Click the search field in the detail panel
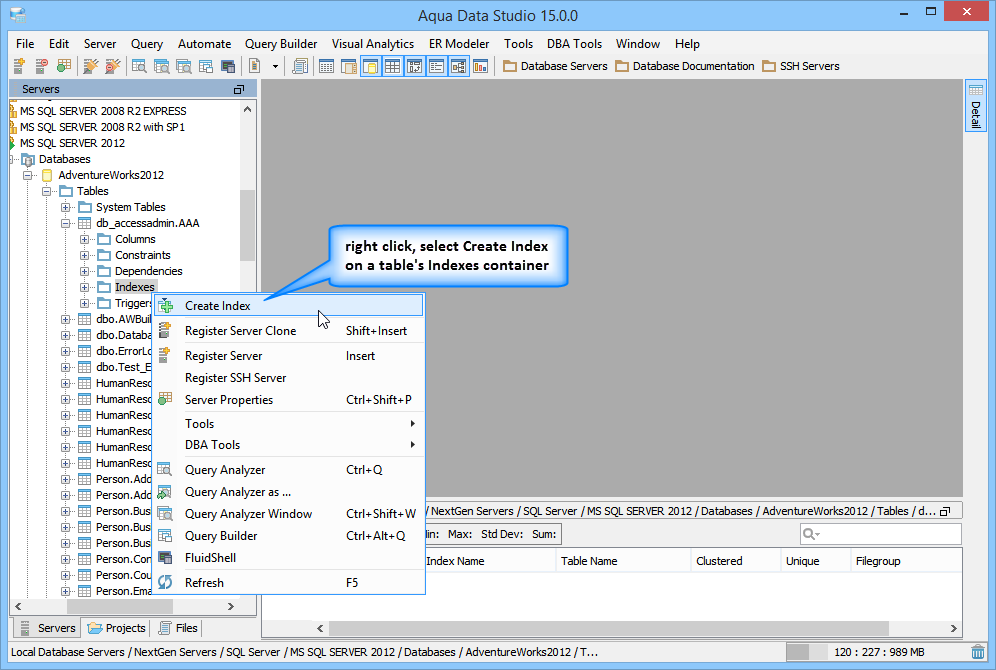Image resolution: width=996 pixels, height=670 pixels. tap(880, 534)
